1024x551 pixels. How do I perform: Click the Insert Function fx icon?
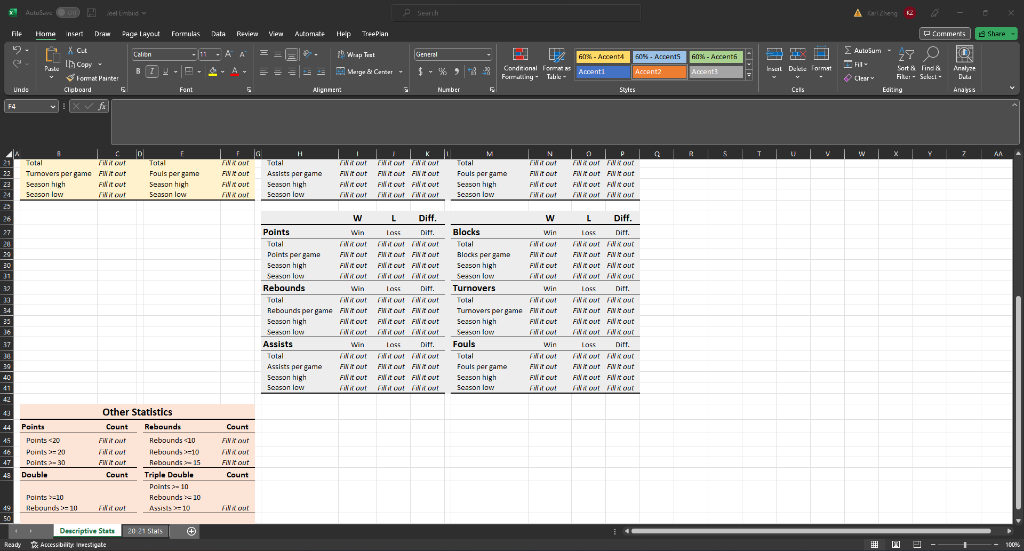[100, 105]
